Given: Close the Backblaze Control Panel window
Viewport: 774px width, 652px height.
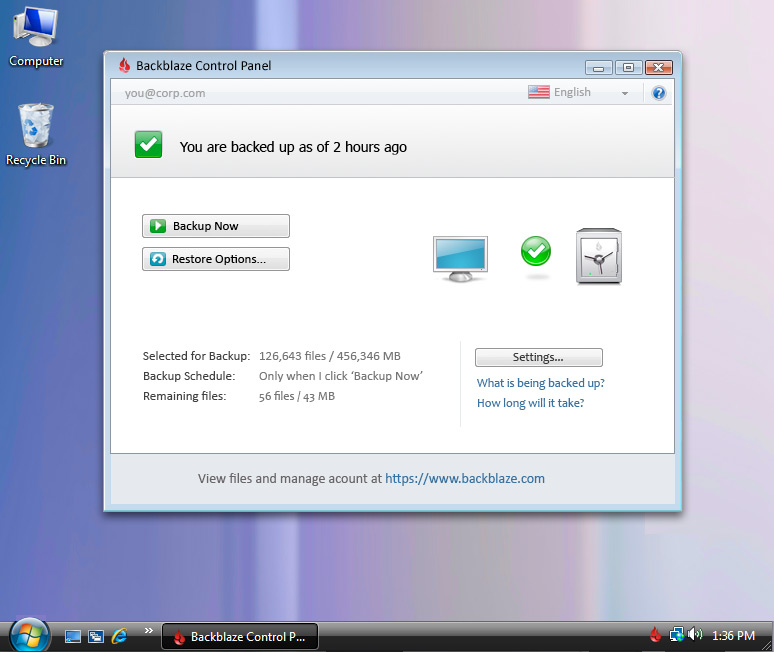Looking at the screenshot, I should point(658,68).
